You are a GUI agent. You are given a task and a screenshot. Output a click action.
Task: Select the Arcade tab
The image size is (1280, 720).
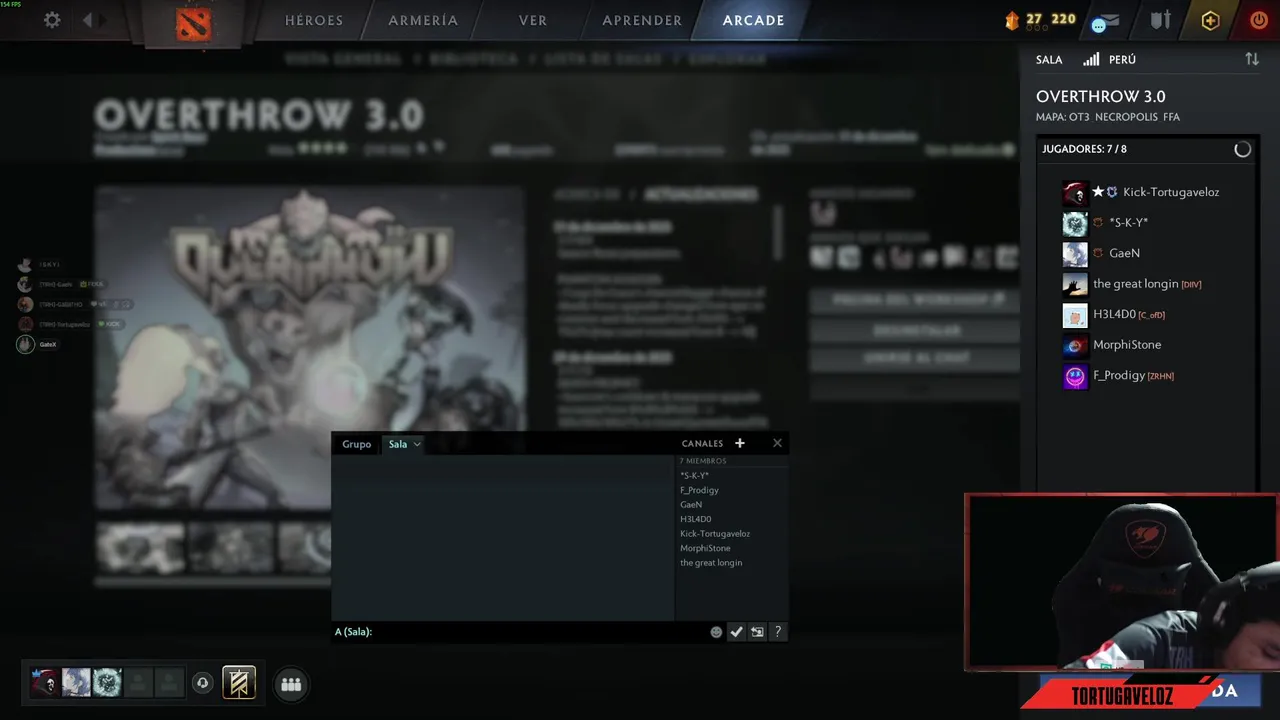point(754,20)
